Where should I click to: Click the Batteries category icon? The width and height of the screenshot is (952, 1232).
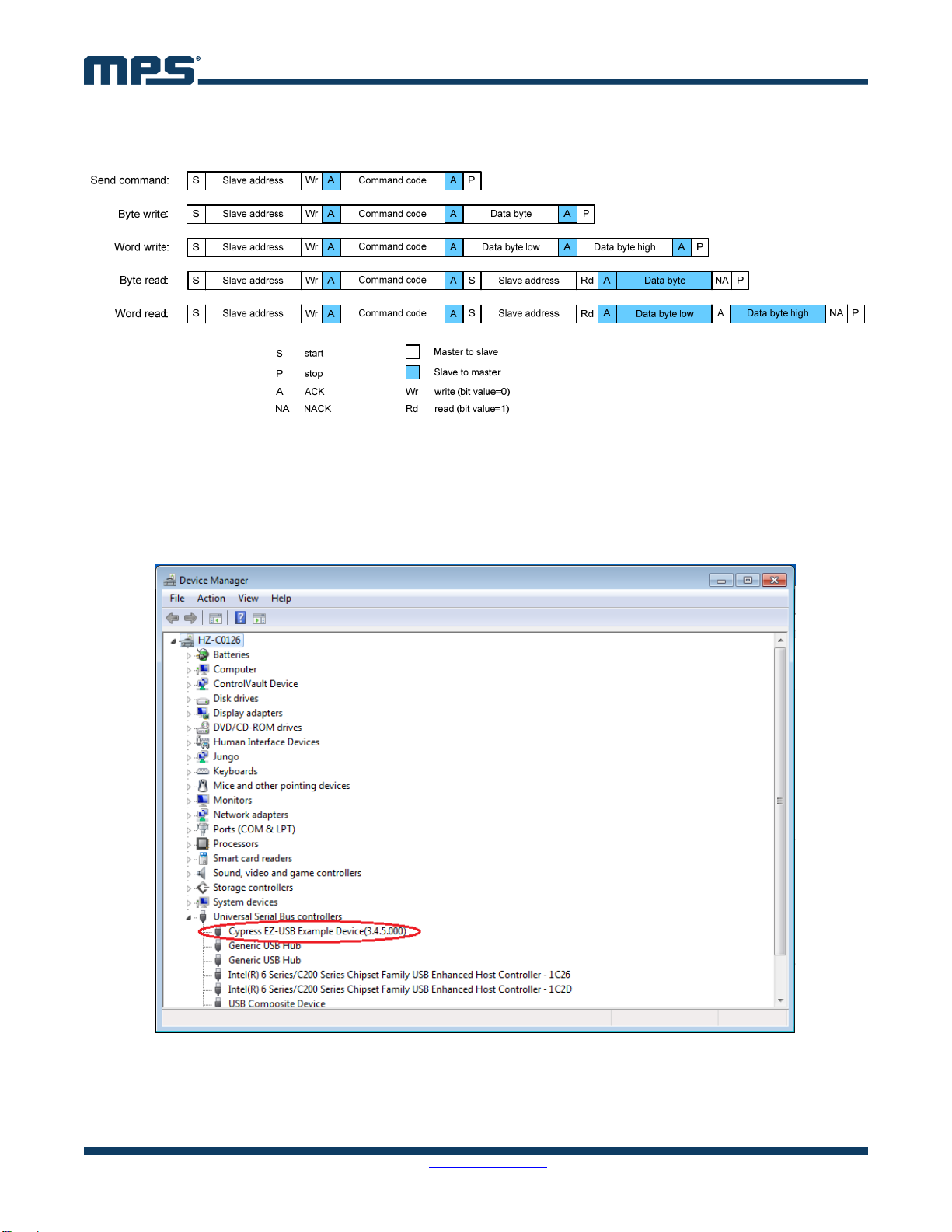coord(203,654)
